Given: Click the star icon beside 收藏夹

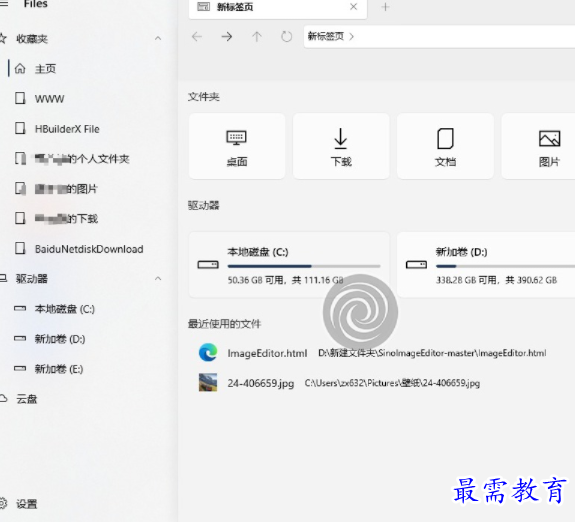Looking at the screenshot, I should point(3,38).
